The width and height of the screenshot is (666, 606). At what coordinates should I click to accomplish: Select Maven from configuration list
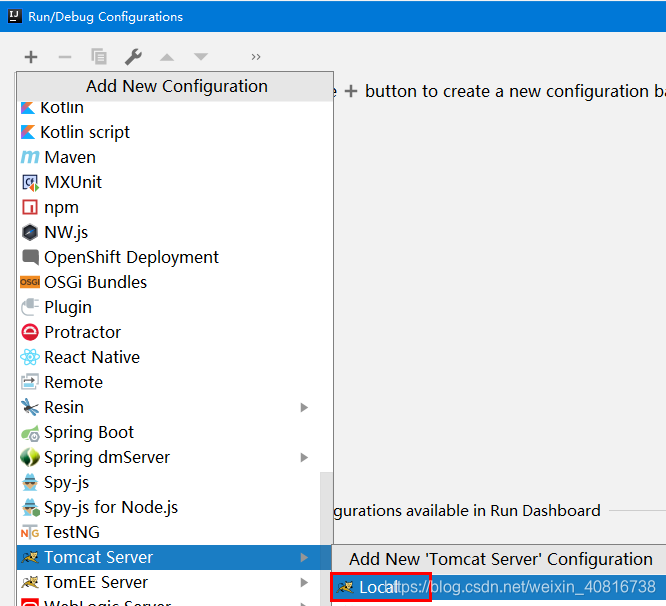tap(175, 157)
